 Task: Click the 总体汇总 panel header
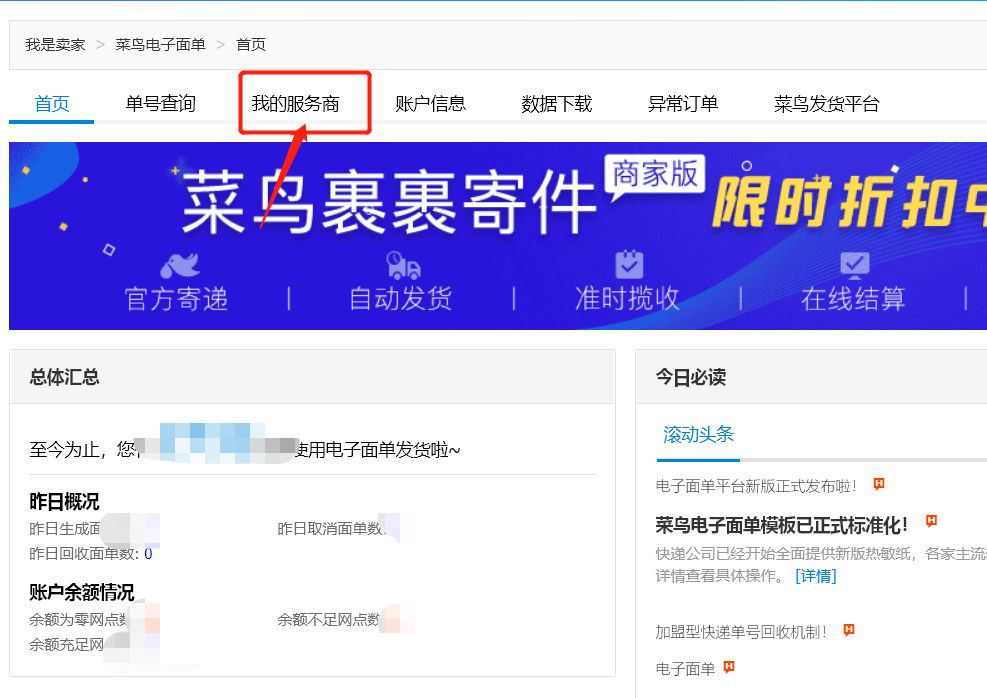[x=312, y=377]
